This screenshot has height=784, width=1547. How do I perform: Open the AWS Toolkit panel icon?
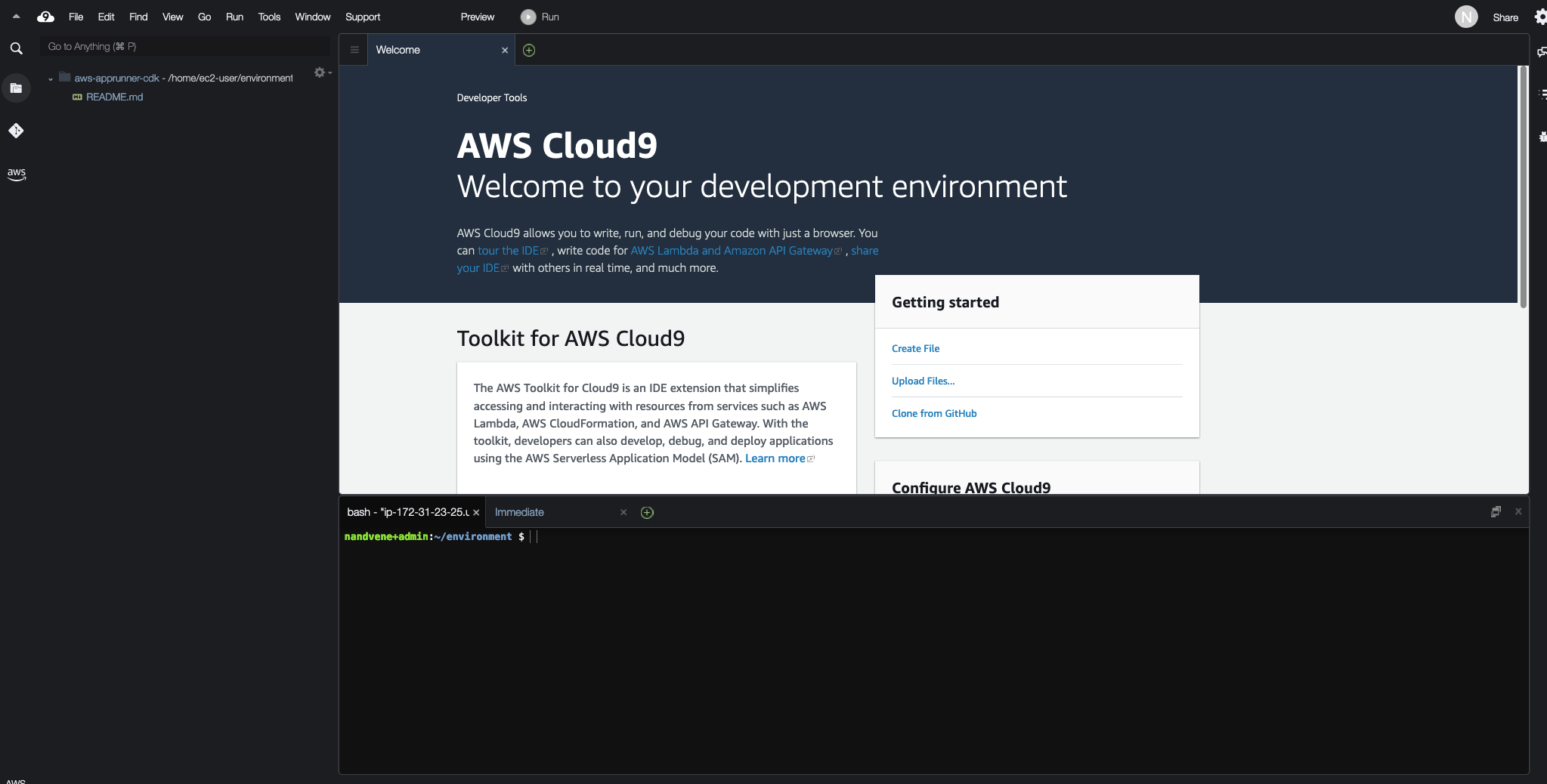tap(16, 174)
